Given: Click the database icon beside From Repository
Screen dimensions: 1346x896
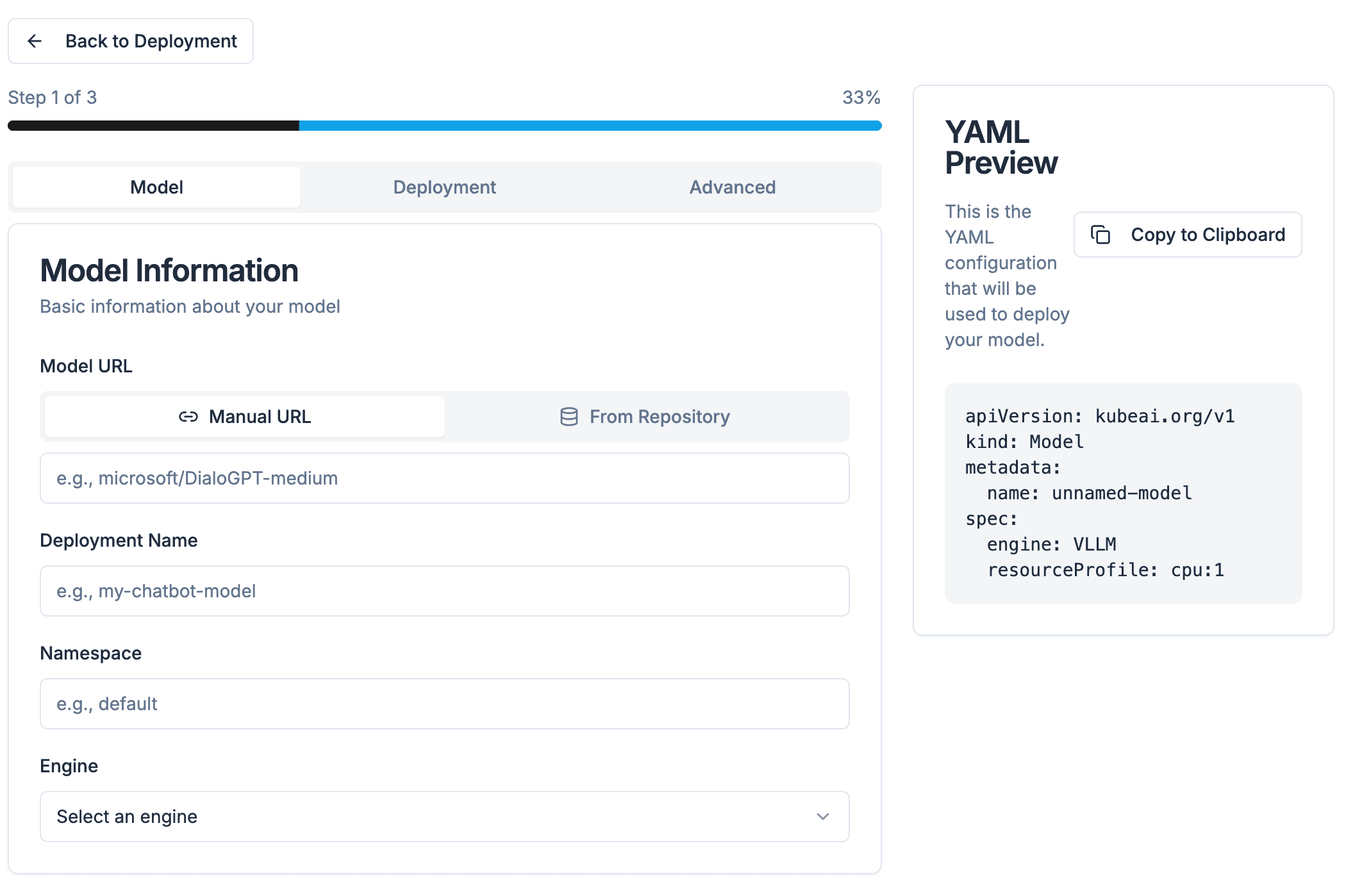Looking at the screenshot, I should [569, 417].
